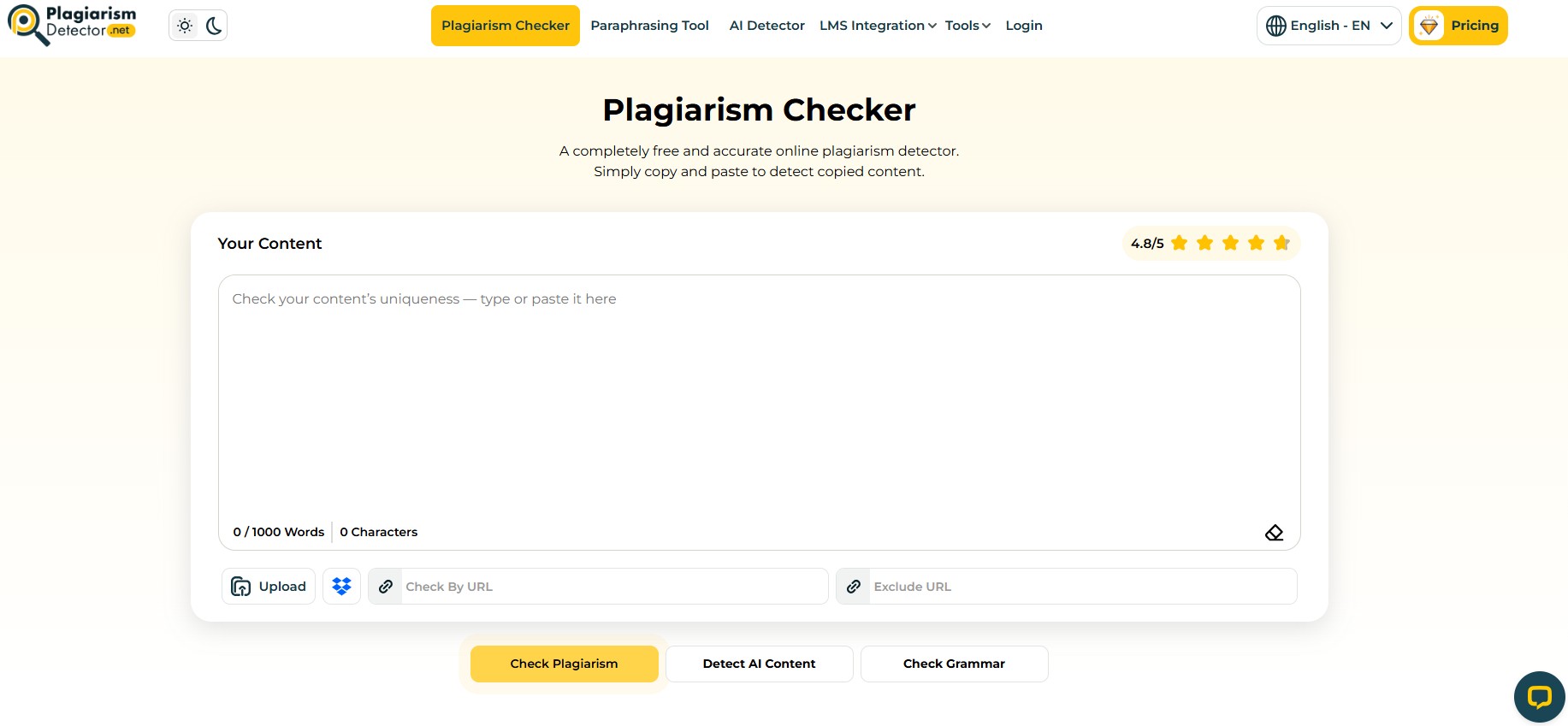The image size is (1568, 726).
Task: Expand the Tools dropdown menu
Action: pos(967,26)
